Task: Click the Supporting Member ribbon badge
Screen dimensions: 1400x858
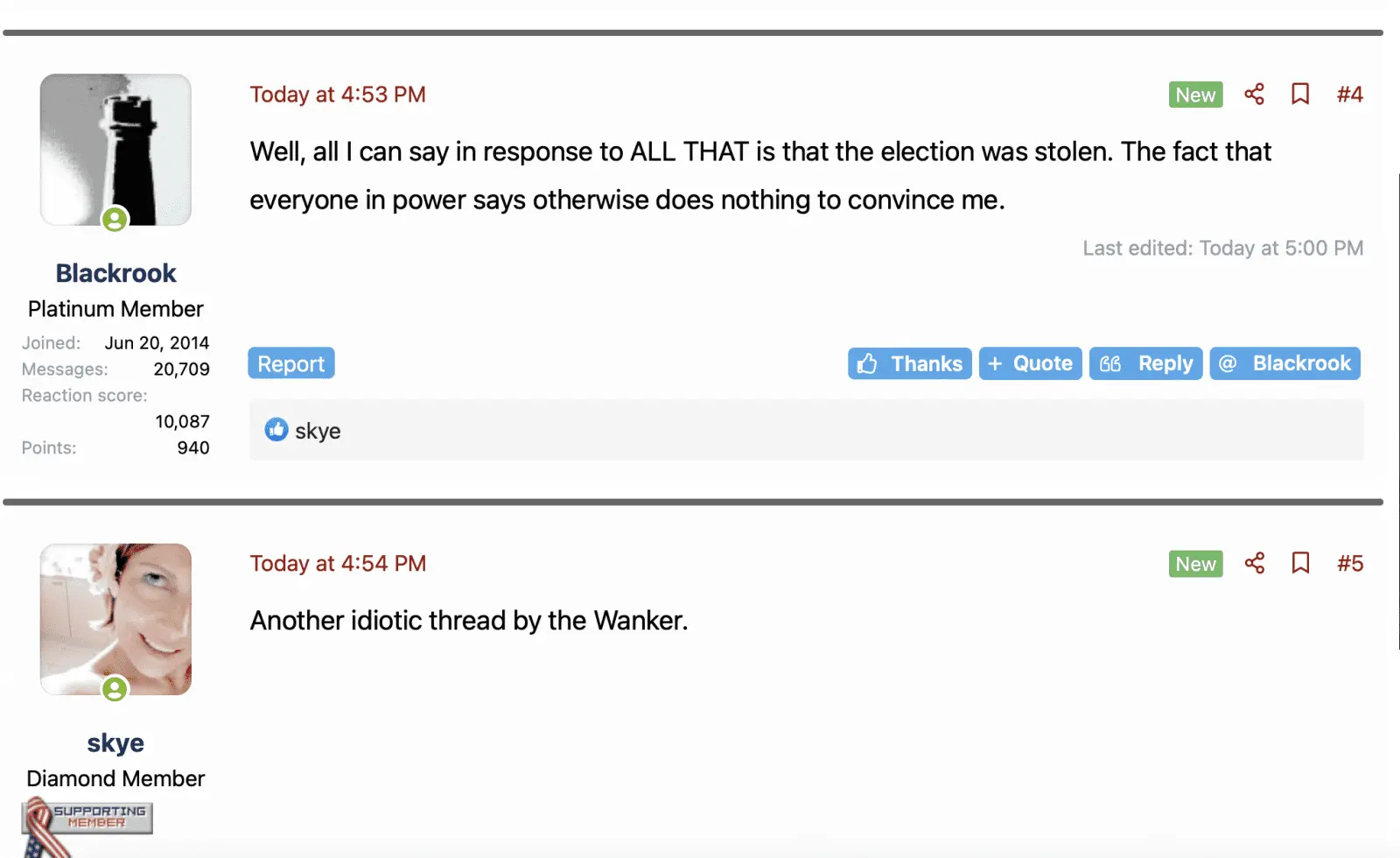Action: coord(87,819)
